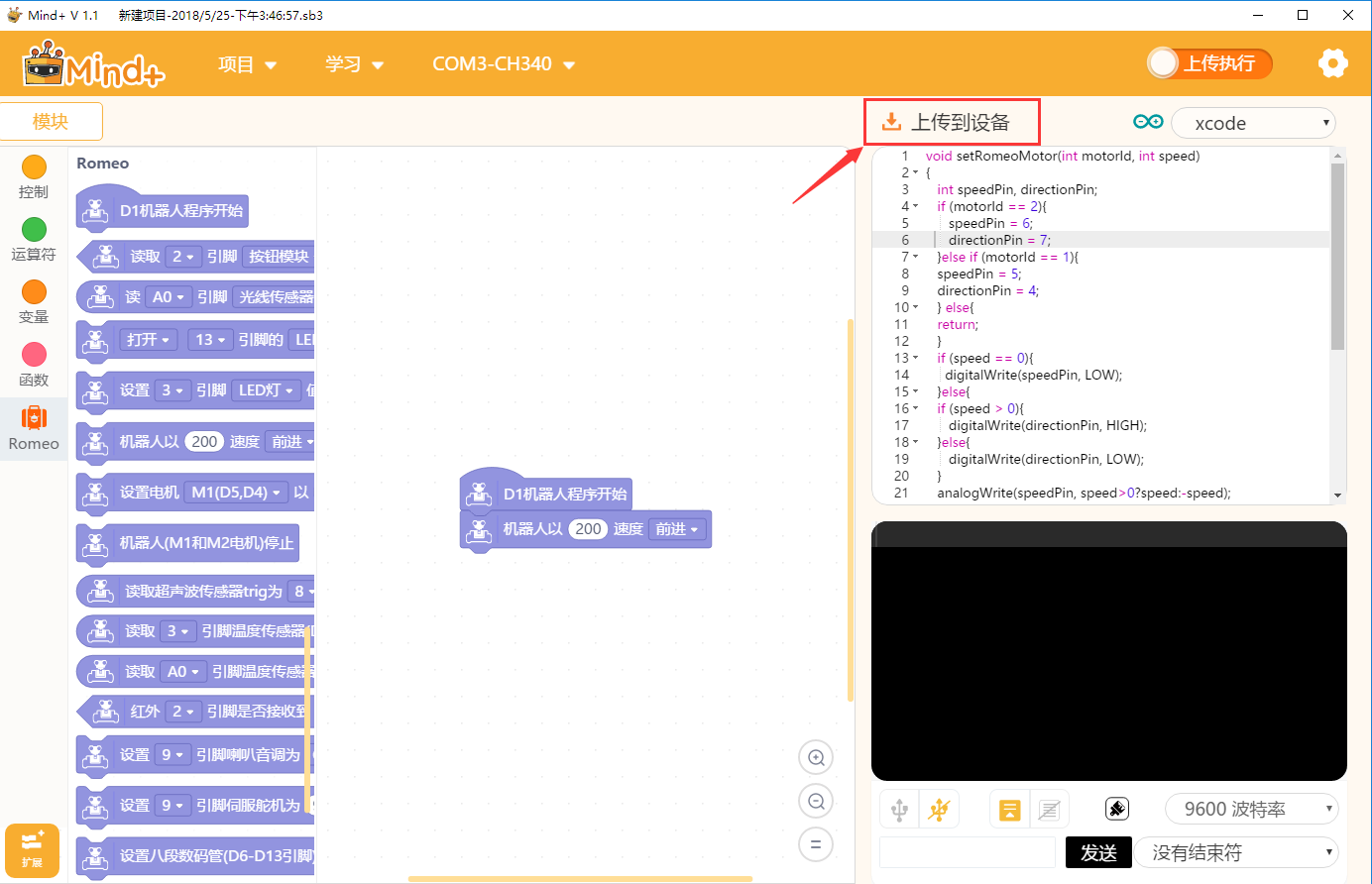1372x884 pixels.
Task: Click the Romeo palette heading
Action: 103,164
